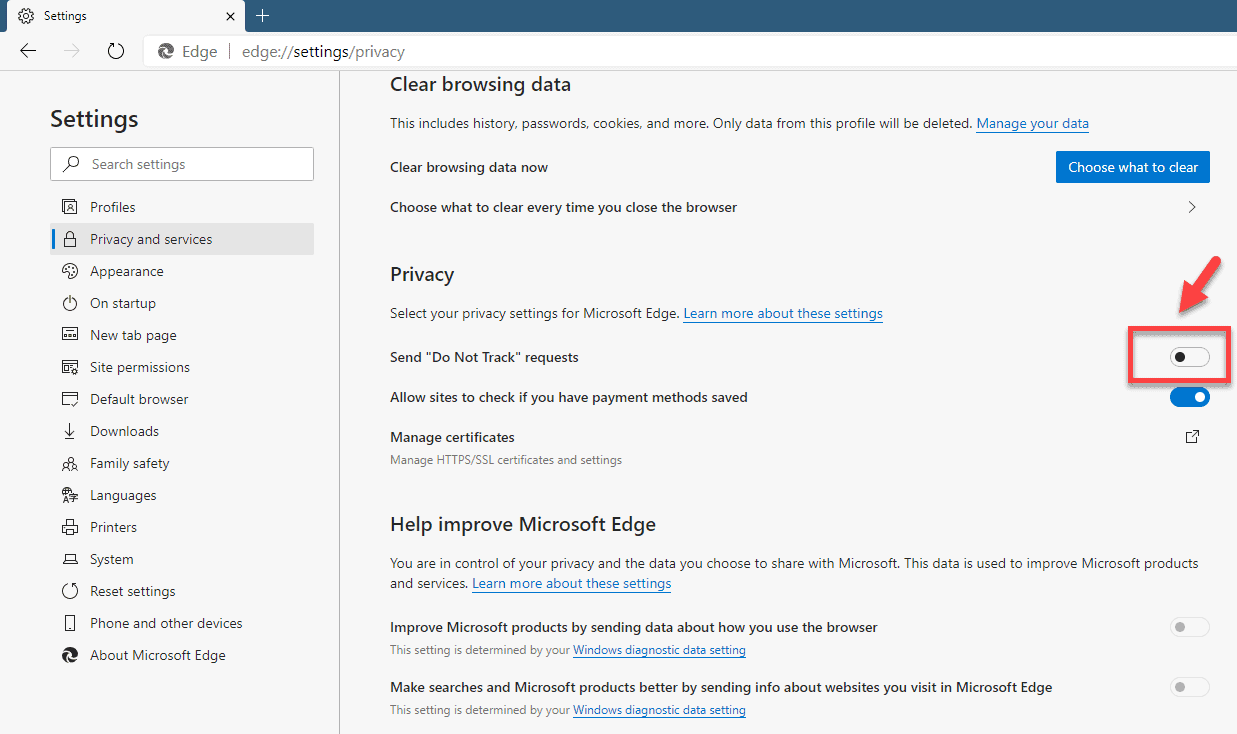Image resolution: width=1237 pixels, height=734 pixels.
Task: Open Manage certificates external link icon
Action: (x=1192, y=437)
